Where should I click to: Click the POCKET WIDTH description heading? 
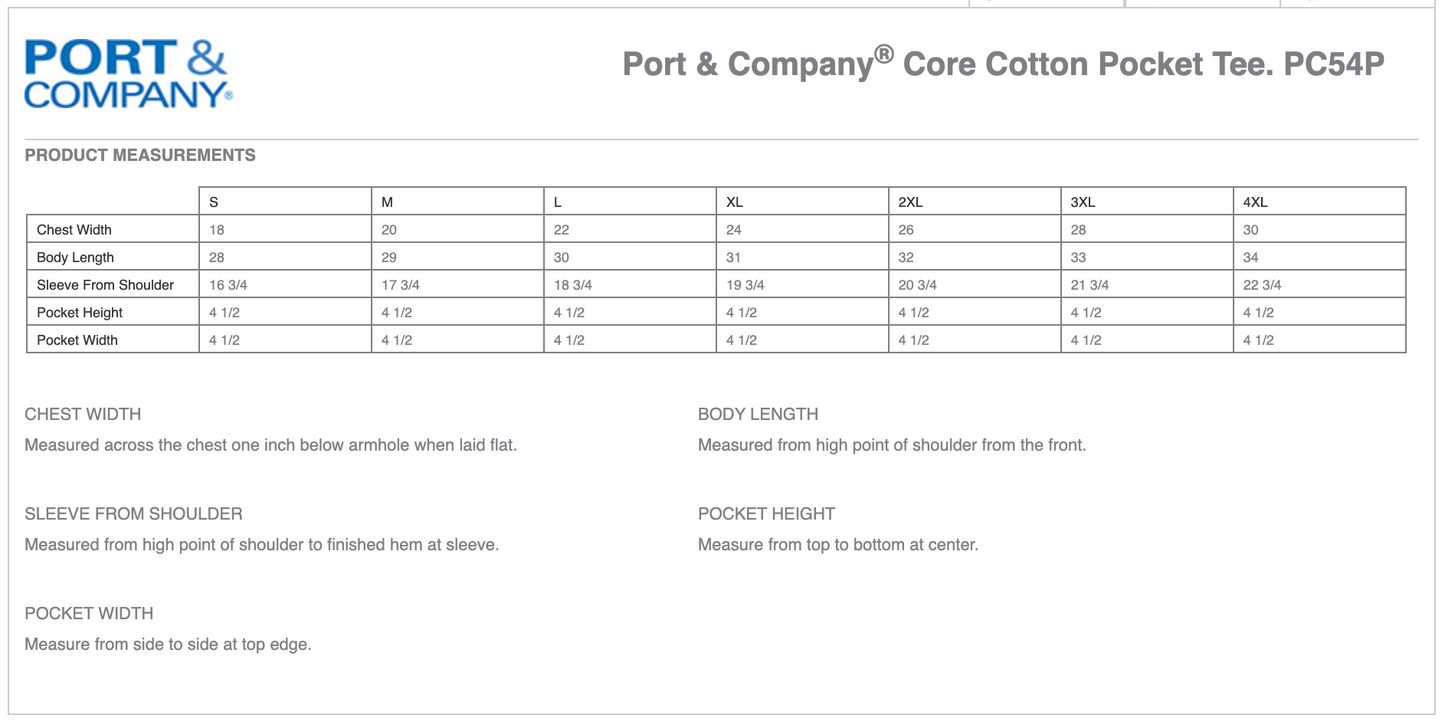(x=89, y=613)
